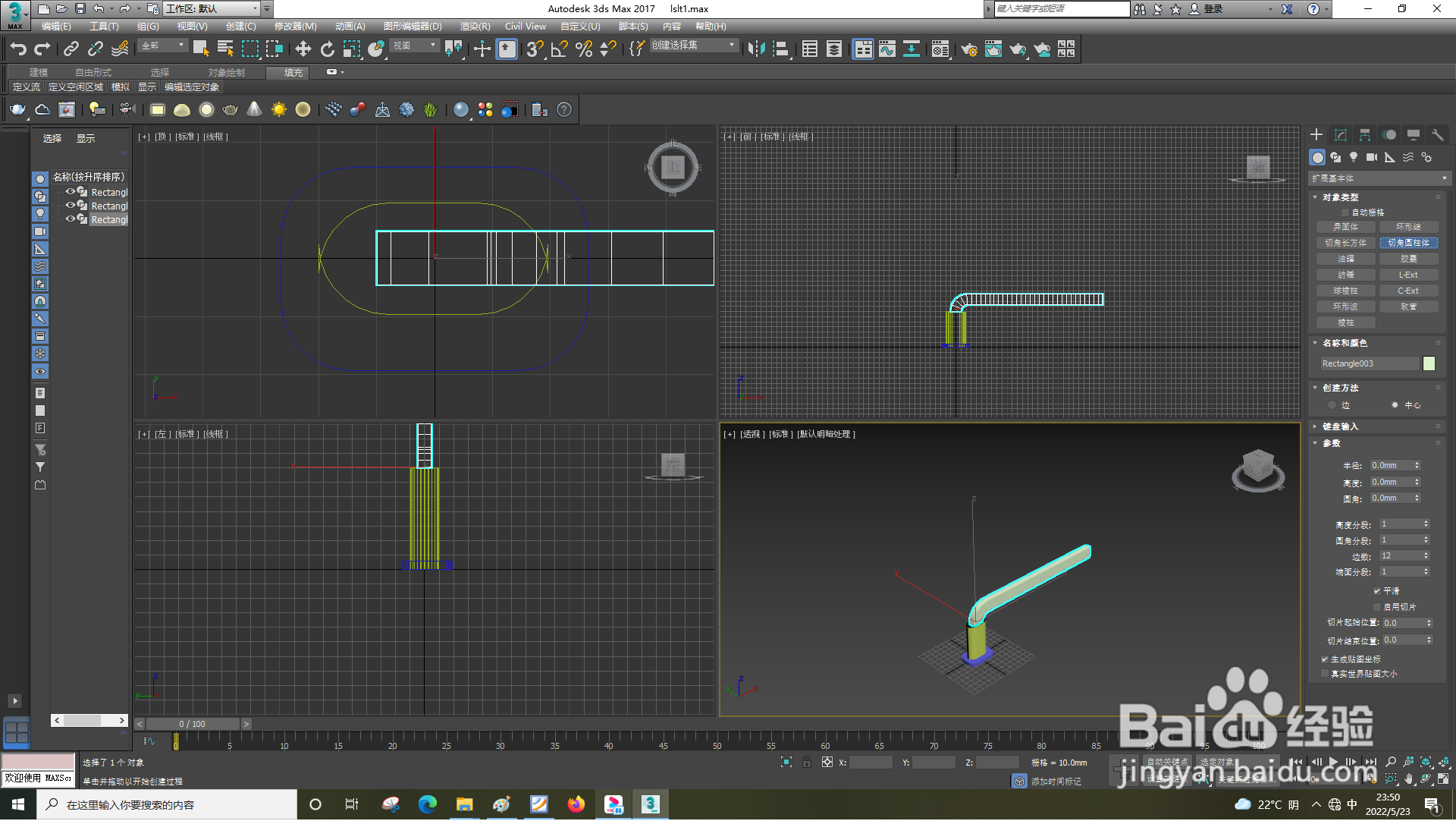1456x821 pixels.
Task: Click the Select and Rotate tool
Action: point(327,49)
